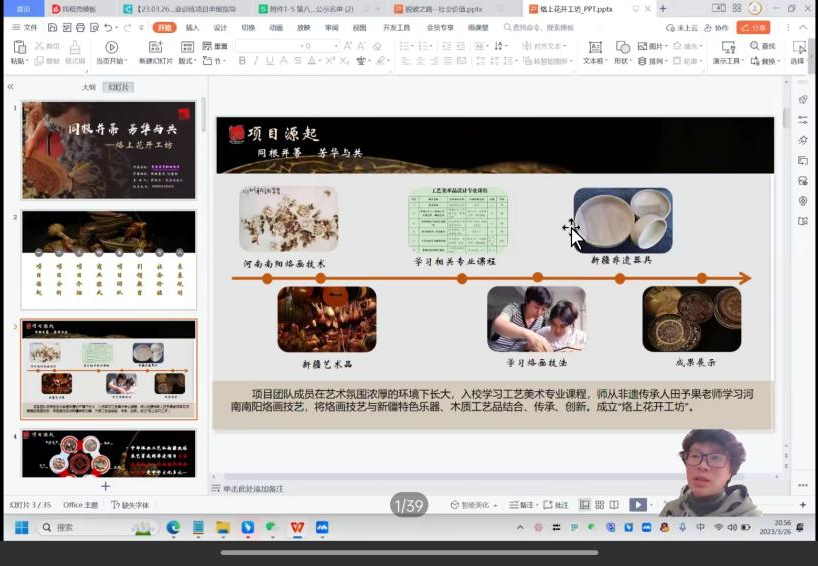Viewport: 818px width, 566px height.
Task: Click the Redo arrow icon
Action: pyautogui.click(x=127, y=28)
